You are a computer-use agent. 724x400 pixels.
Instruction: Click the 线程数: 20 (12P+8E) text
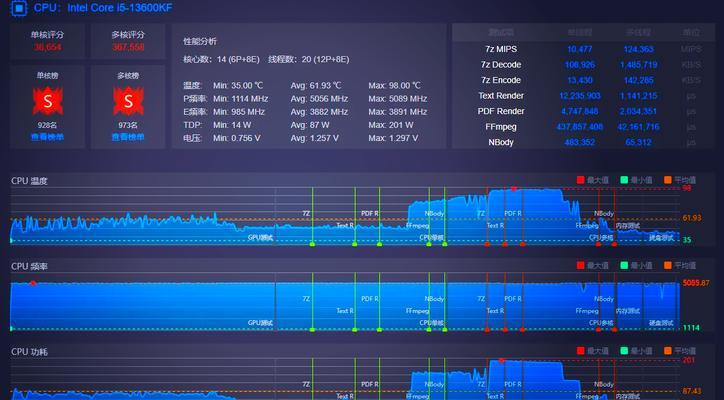[x=309, y=60]
